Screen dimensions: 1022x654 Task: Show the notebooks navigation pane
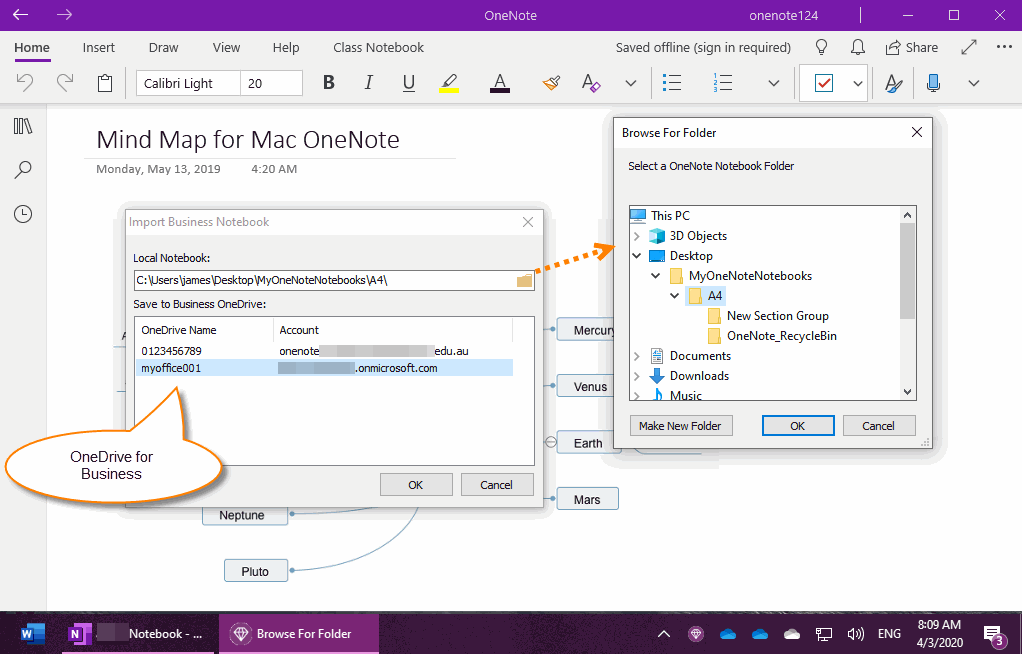23,126
